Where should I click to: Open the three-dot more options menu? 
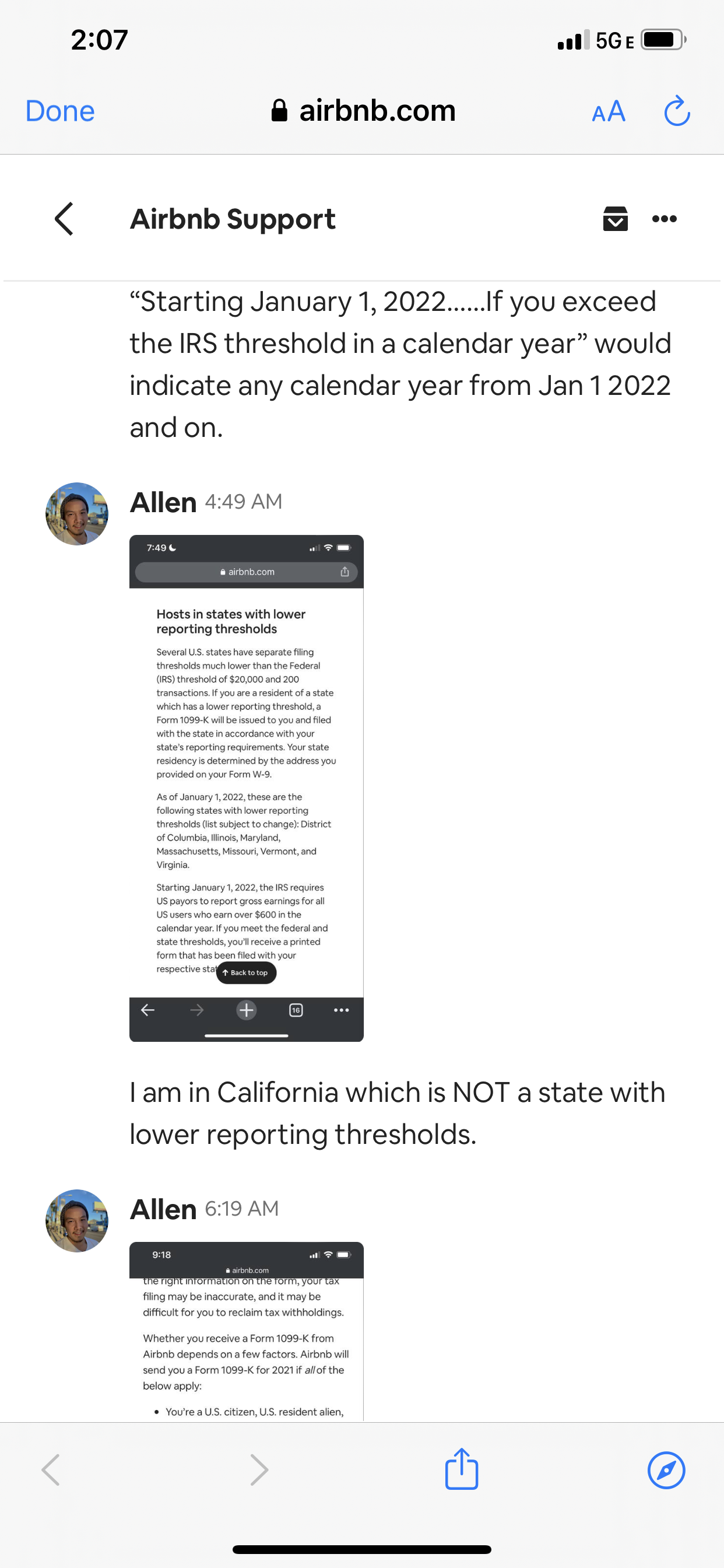[664, 219]
